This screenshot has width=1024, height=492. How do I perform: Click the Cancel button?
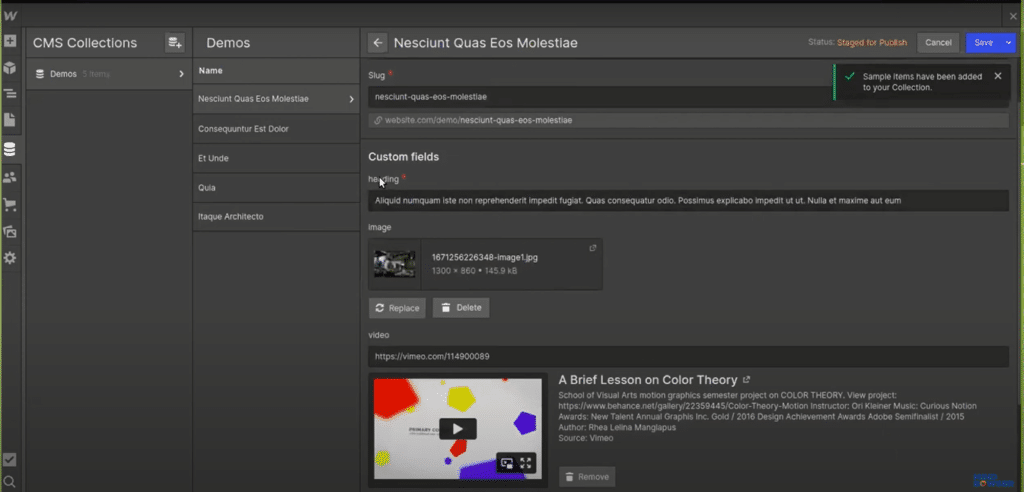[938, 43]
